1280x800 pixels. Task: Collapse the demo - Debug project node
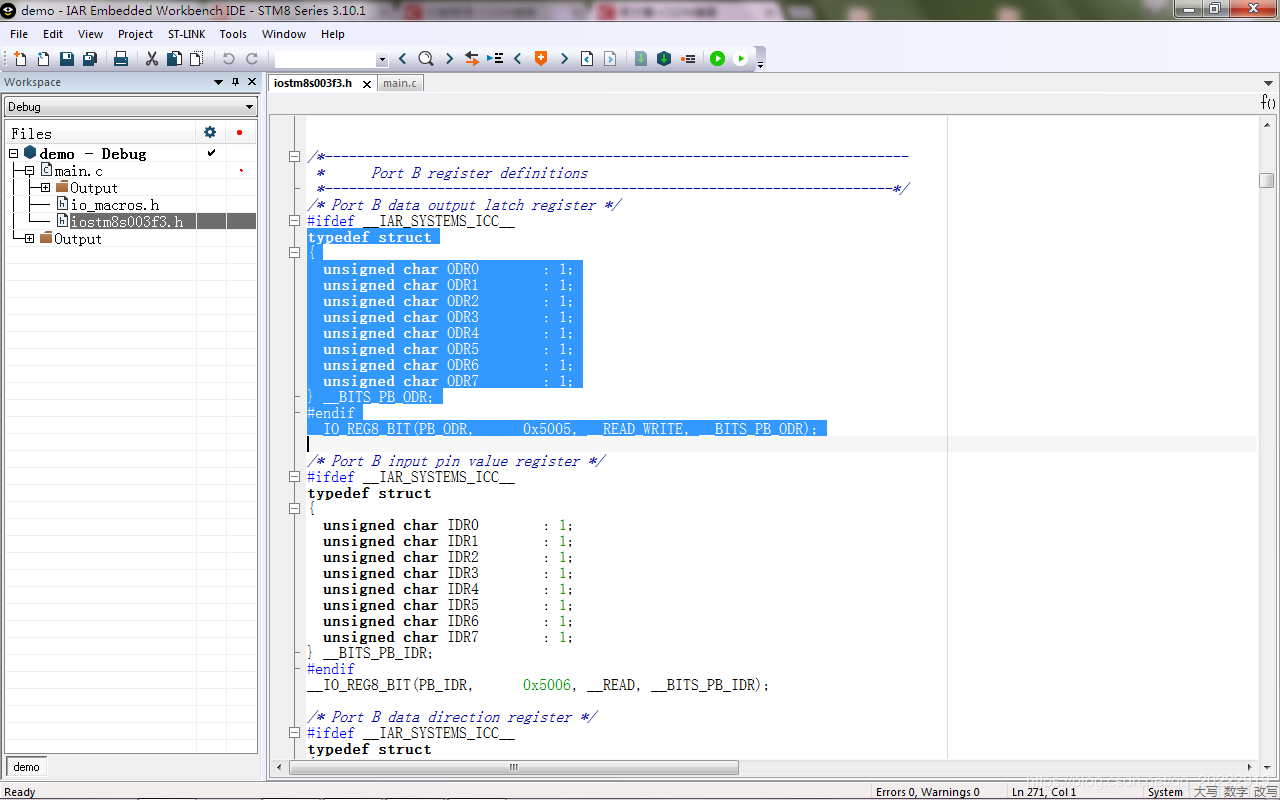14,154
